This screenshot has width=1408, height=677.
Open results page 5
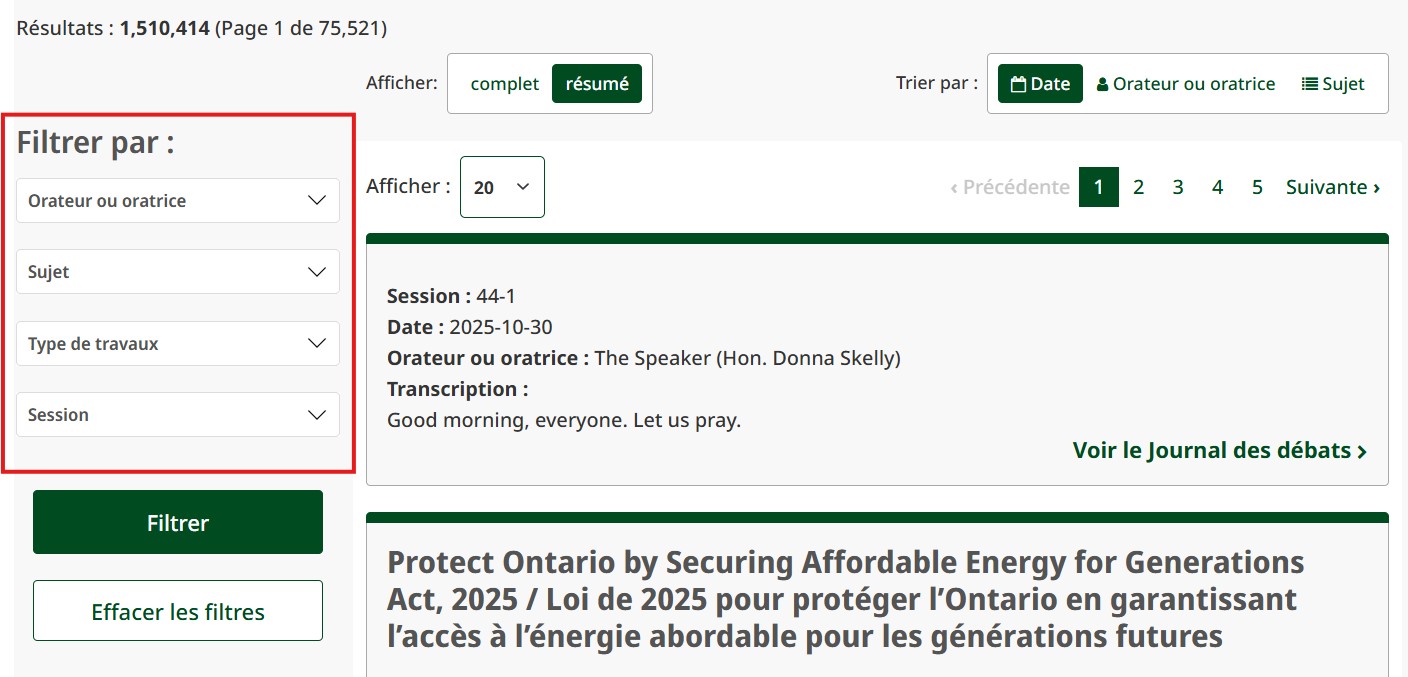click(x=1257, y=187)
